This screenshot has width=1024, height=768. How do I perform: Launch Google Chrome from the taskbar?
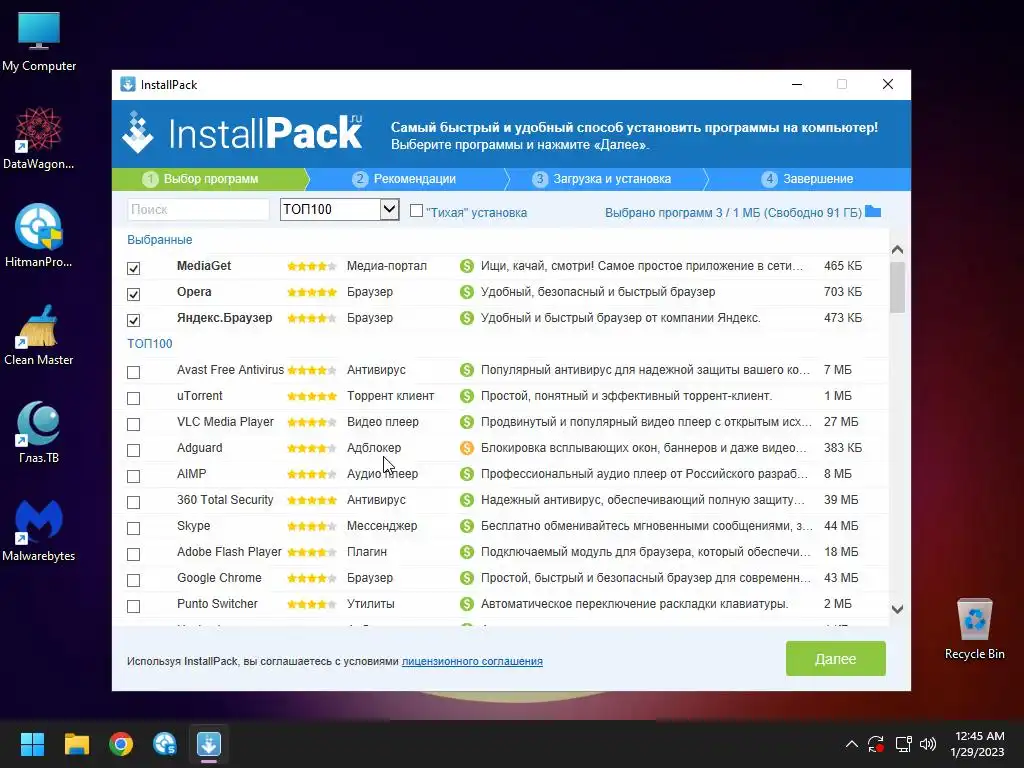coord(121,744)
